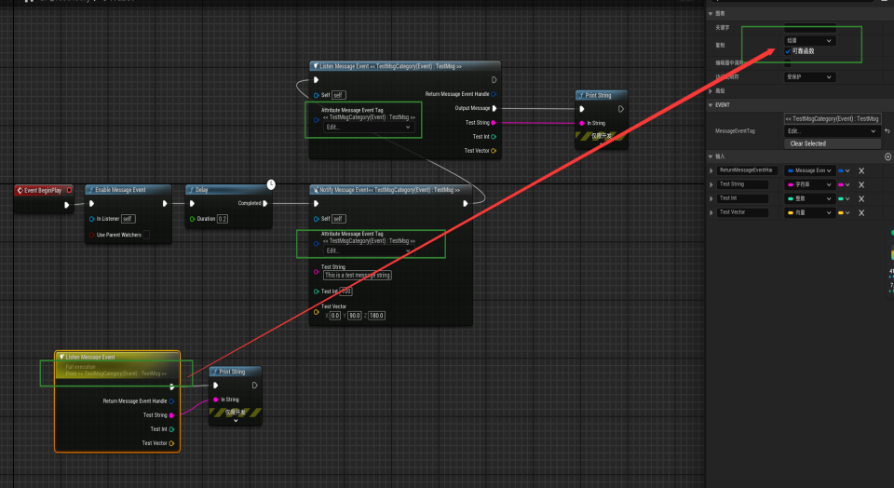Image resolution: width=894 pixels, height=488 pixels.
Task: Open the 组播 replication dropdown
Action: [x=810, y=40]
